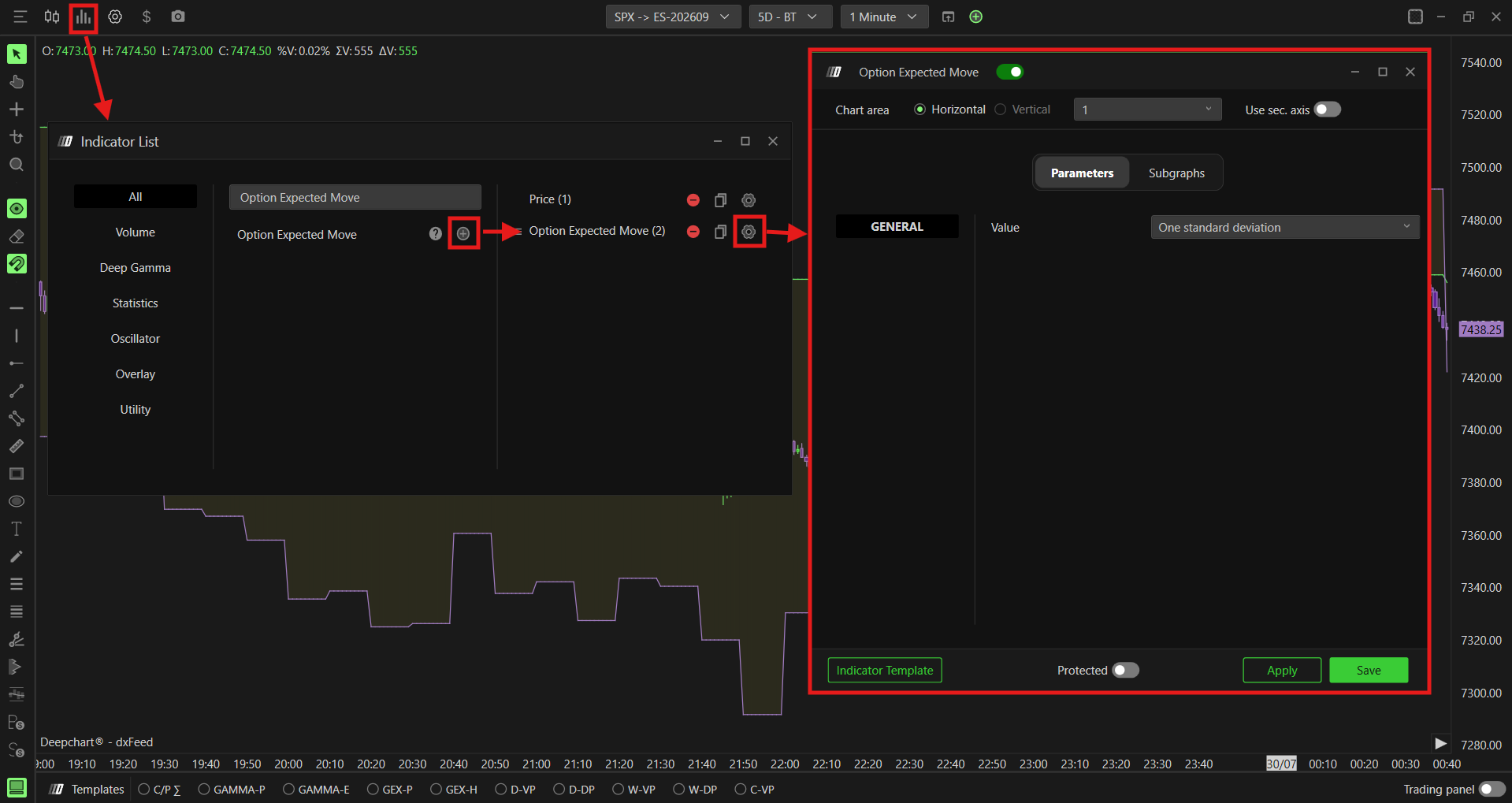Add Option Expected Move indicator with plus
Viewport: 1512px width, 803px height.
[463, 233]
